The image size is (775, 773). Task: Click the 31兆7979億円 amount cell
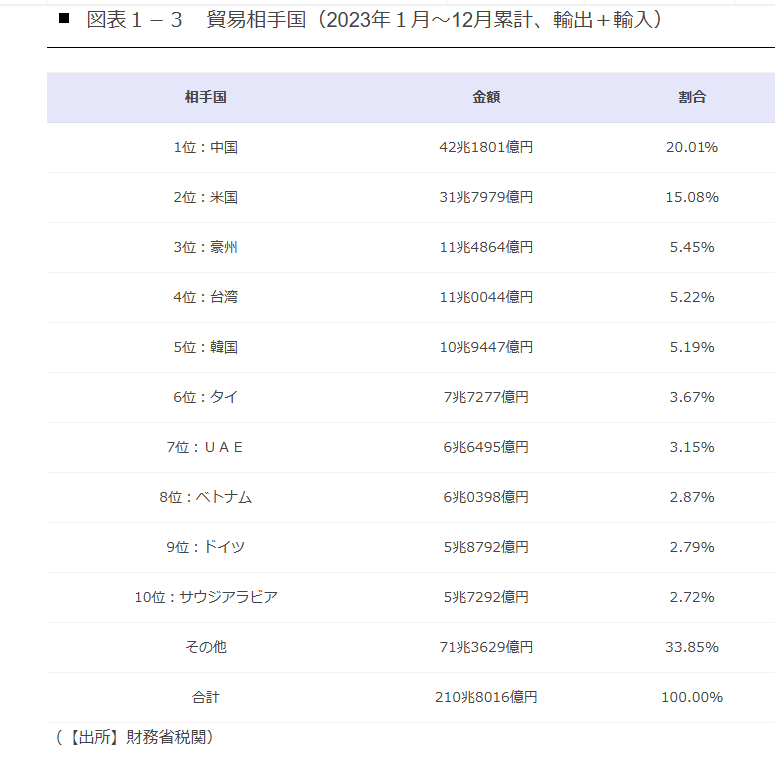pos(486,197)
